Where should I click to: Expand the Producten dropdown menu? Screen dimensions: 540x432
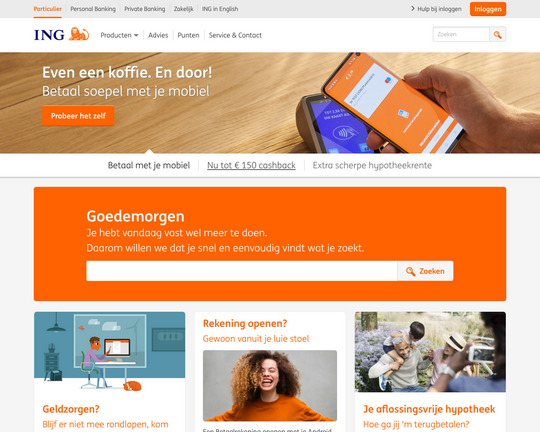click(x=119, y=35)
